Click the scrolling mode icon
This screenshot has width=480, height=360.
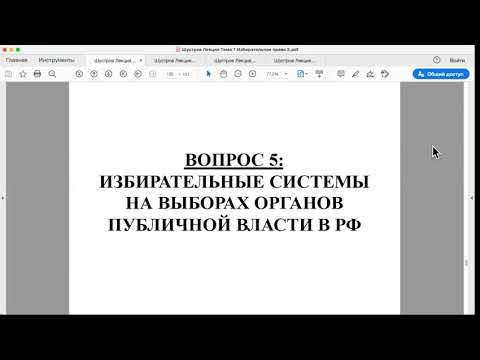(x=319, y=74)
